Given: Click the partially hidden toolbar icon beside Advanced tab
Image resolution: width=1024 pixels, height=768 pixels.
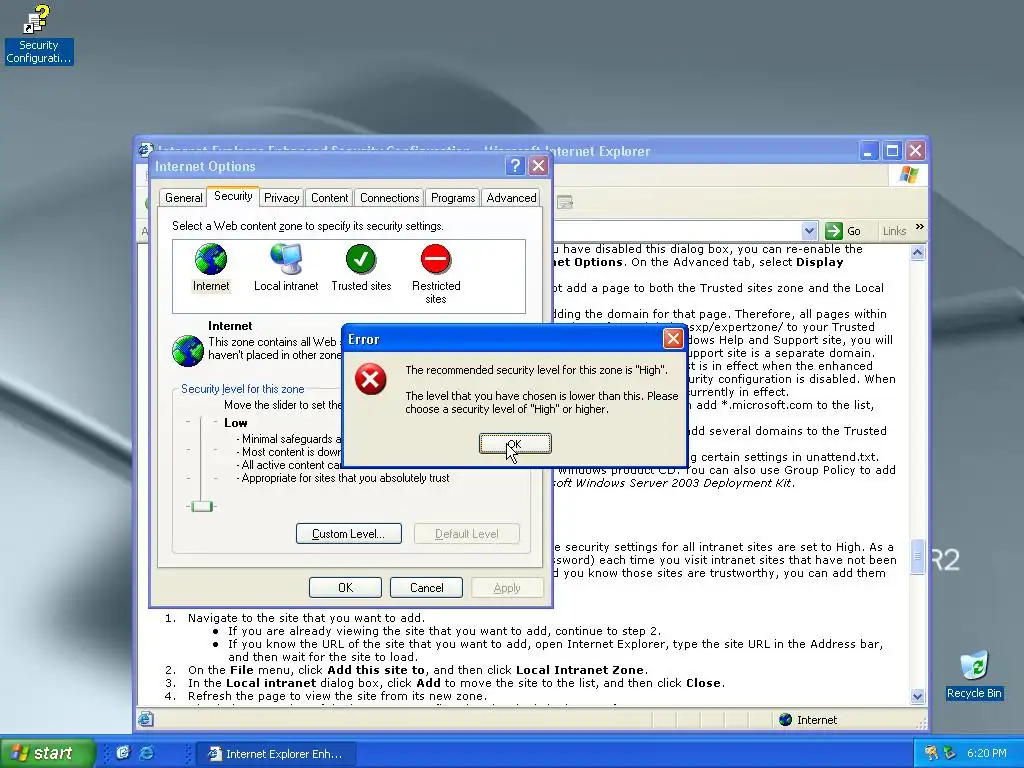Looking at the screenshot, I should tap(564, 202).
